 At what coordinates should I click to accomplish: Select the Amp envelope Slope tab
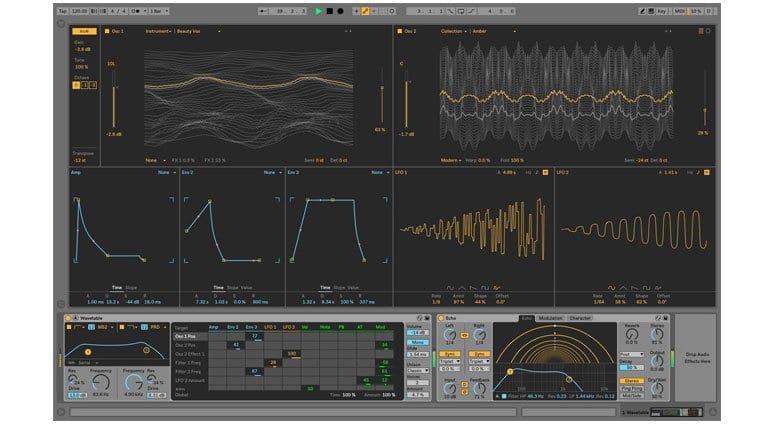[x=131, y=287]
